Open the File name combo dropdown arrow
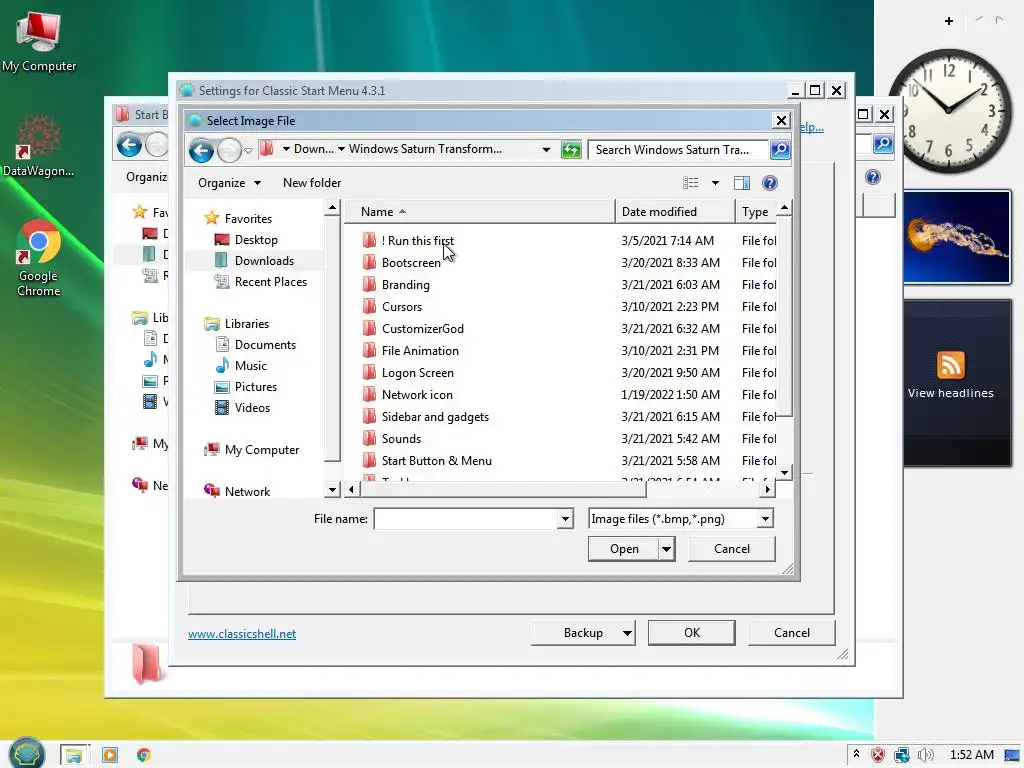Viewport: 1024px width, 768px height. tap(565, 519)
